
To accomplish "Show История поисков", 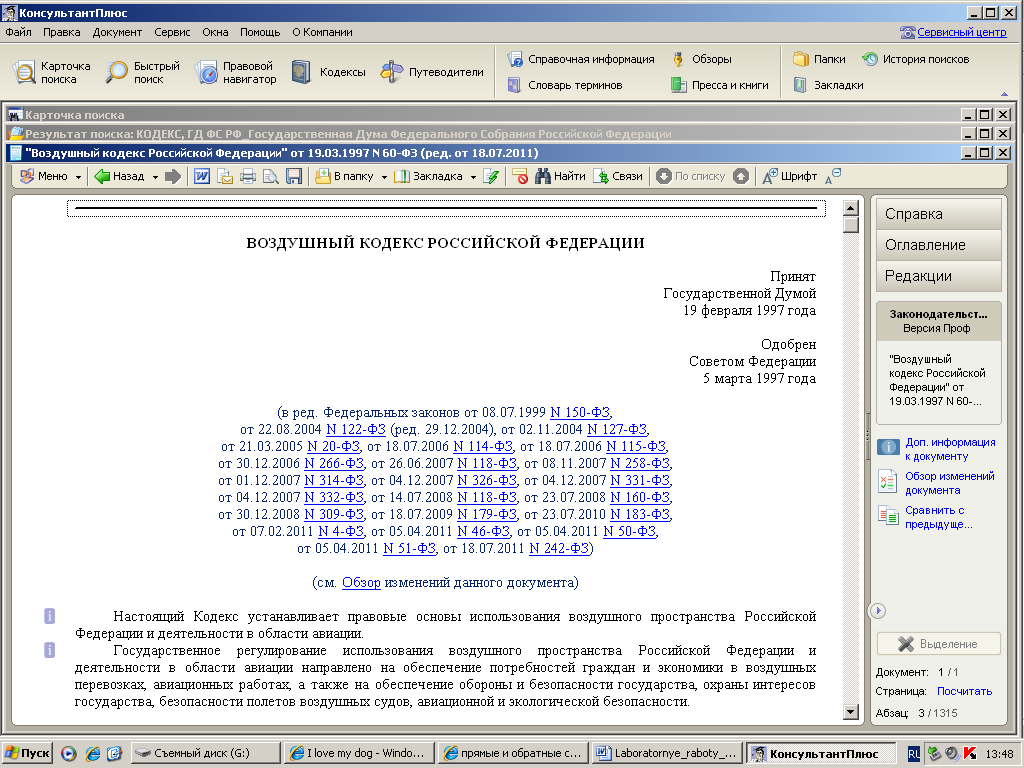I will point(916,59).
